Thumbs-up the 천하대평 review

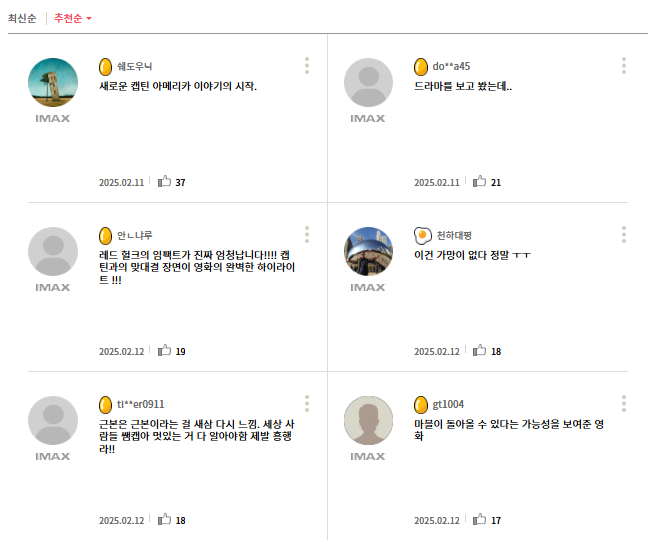point(480,351)
